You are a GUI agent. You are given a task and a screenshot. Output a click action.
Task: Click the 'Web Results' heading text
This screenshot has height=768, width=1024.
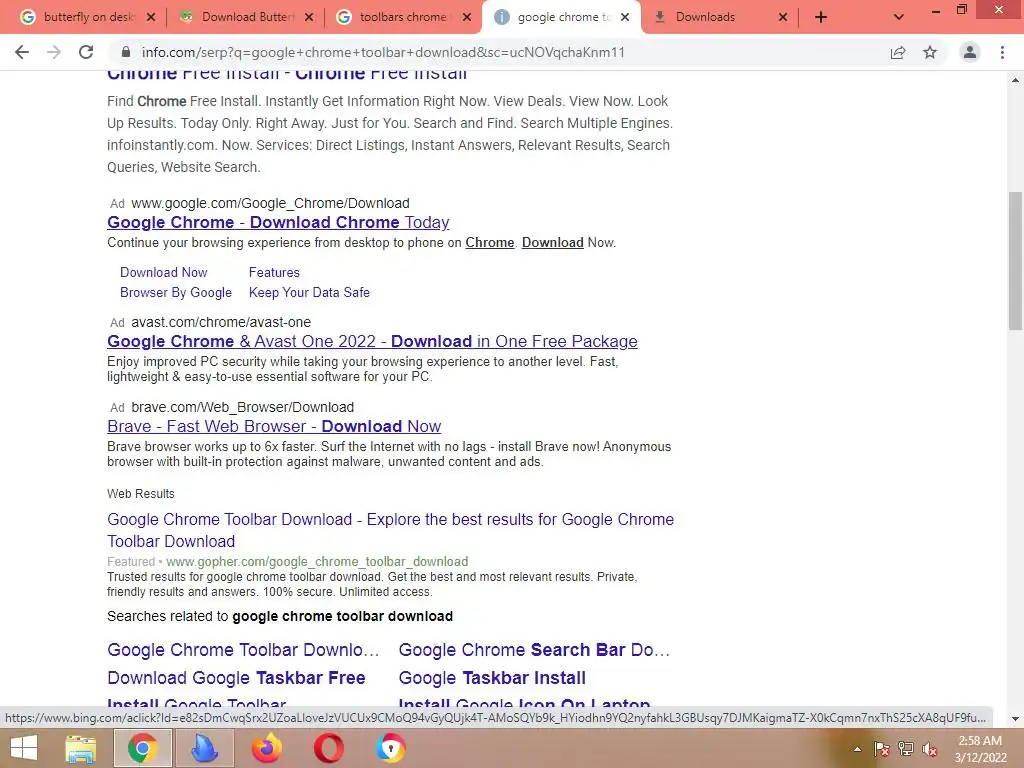tap(140, 494)
